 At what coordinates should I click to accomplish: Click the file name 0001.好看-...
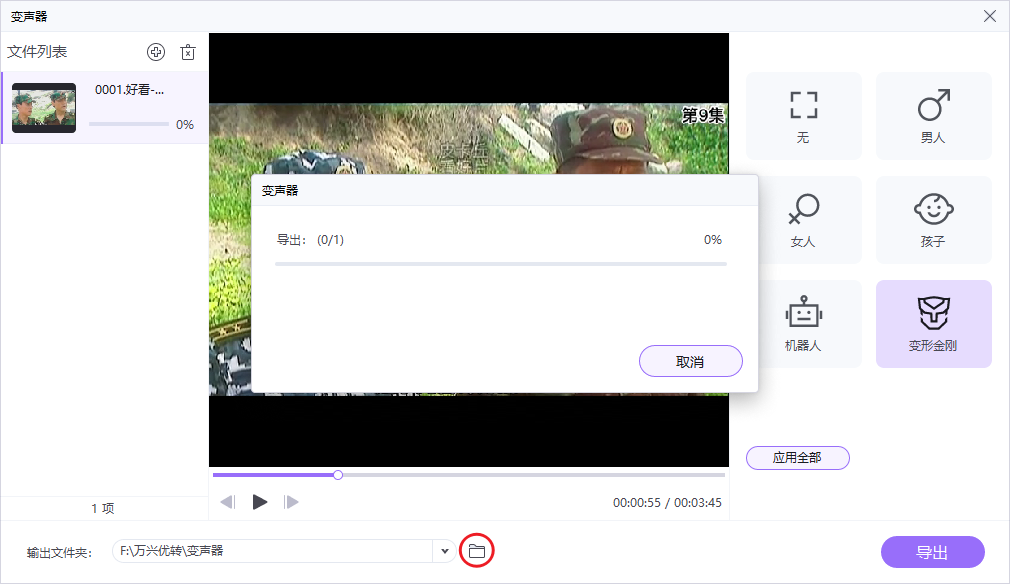129,90
